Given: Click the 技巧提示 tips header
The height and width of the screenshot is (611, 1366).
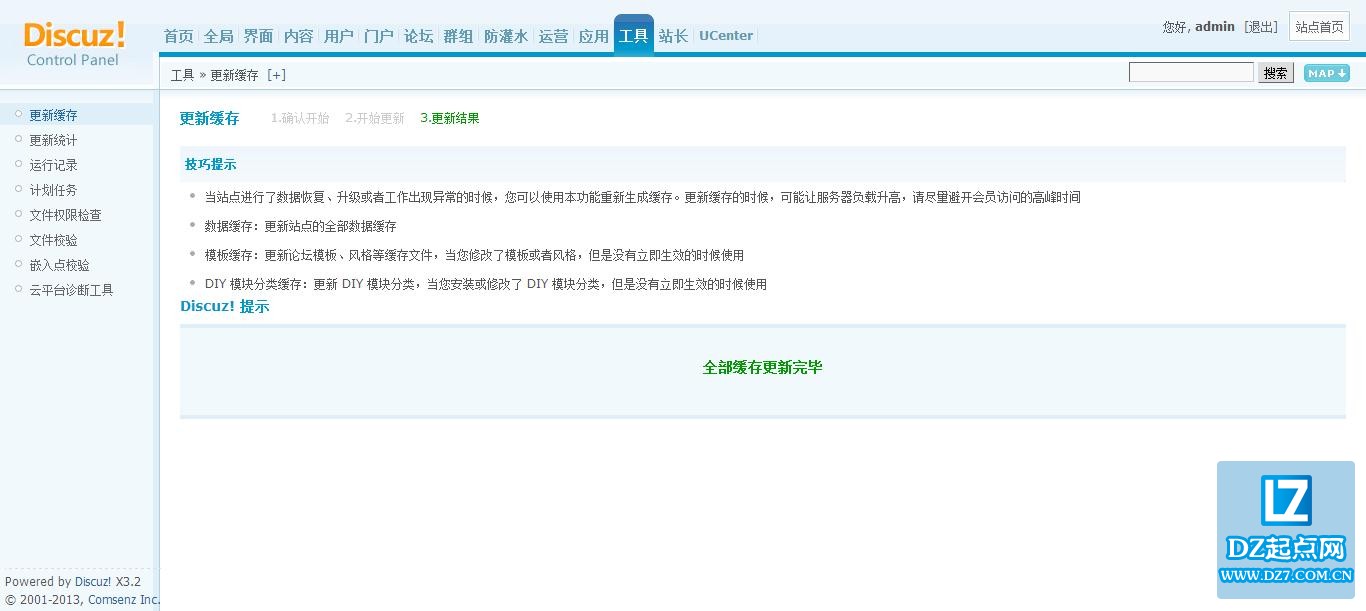Looking at the screenshot, I should coord(211,164).
